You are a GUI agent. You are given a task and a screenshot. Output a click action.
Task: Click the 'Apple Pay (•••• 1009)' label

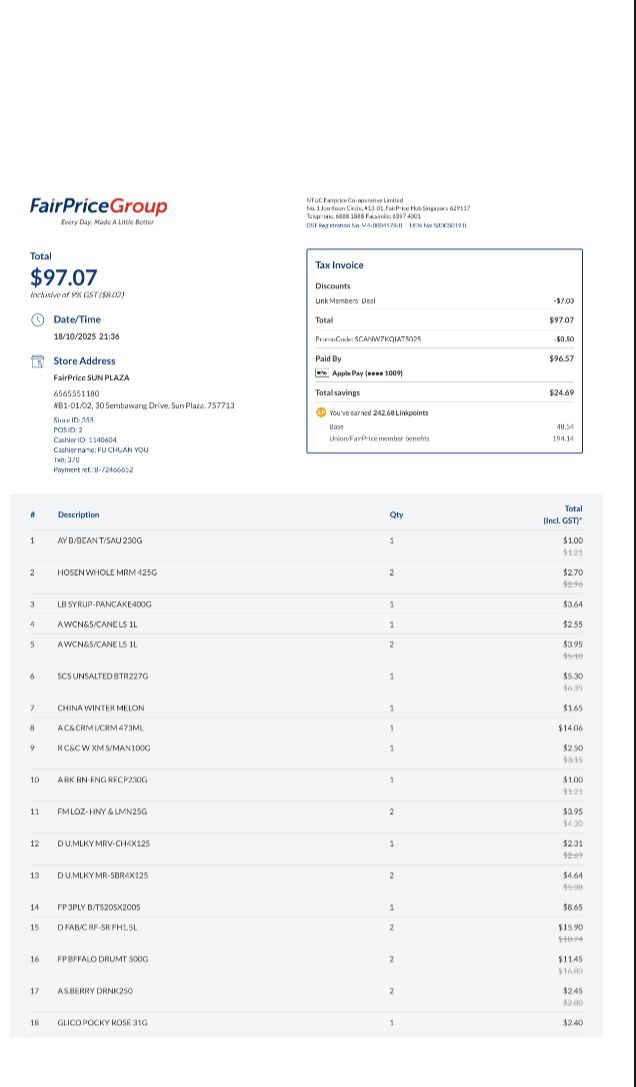[x=368, y=373]
